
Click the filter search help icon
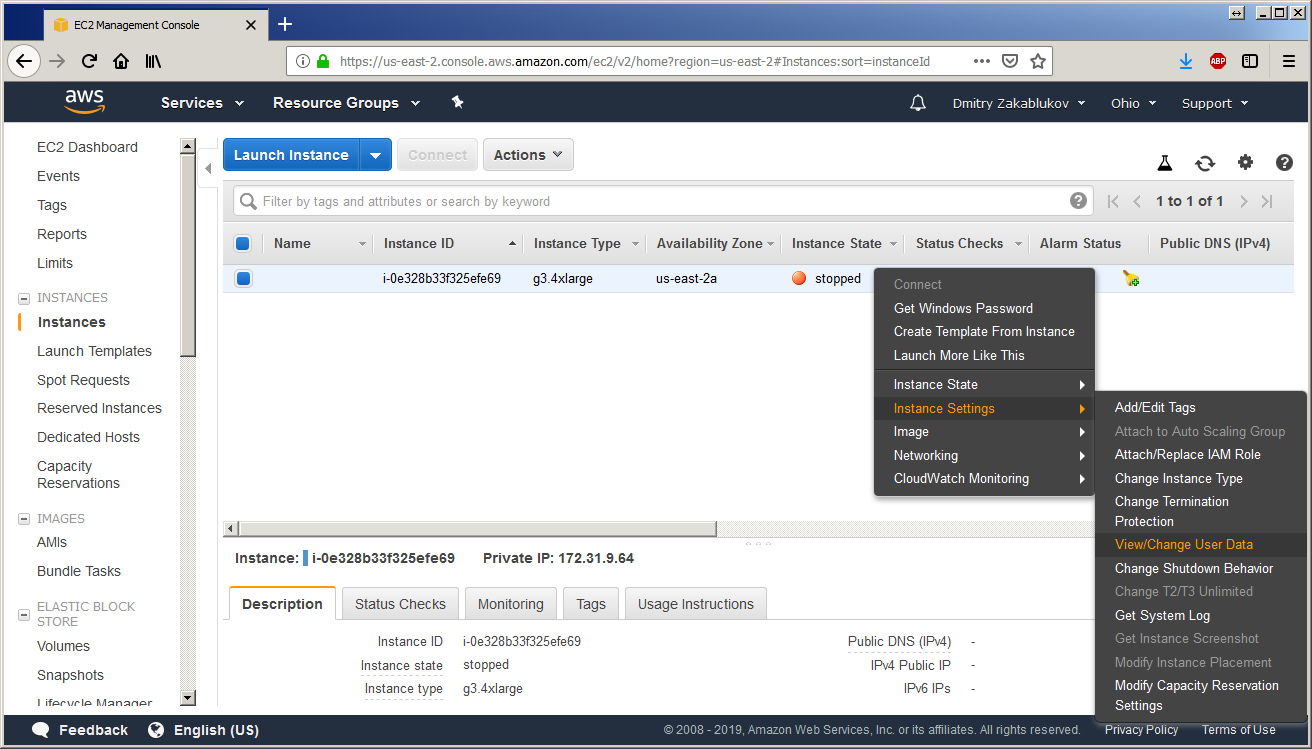point(1078,200)
